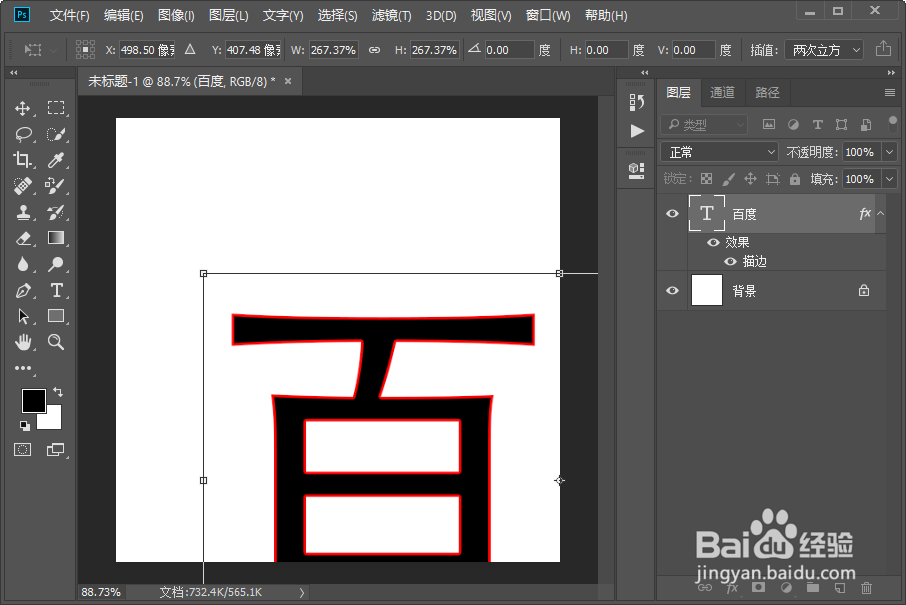The width and height of the screenshot is (906, 605).
Task: Select the History Brush tool
Action: tap(56, 212)
